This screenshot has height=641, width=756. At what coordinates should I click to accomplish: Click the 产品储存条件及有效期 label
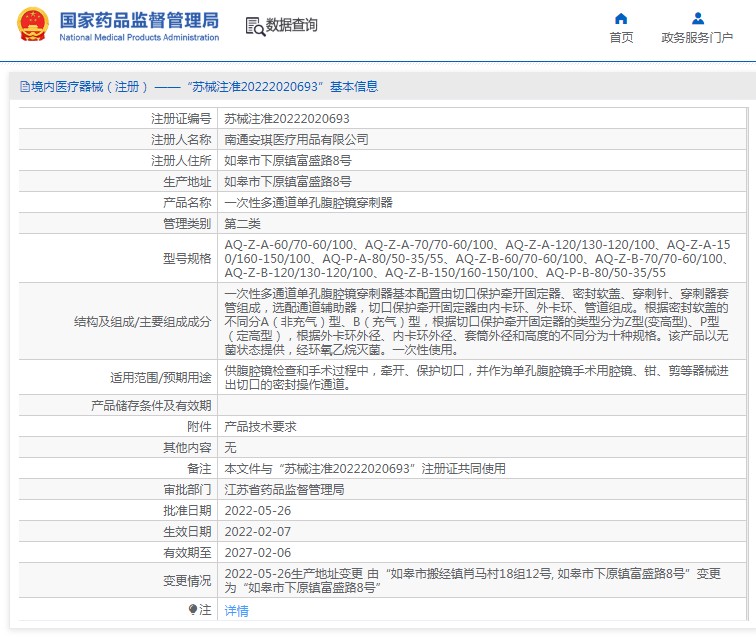click(151, 406)
